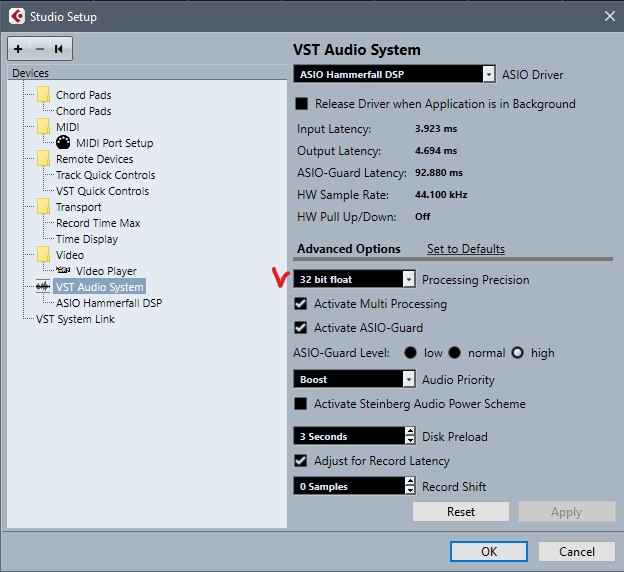Toggle Release Driver when Application is in Background
624x572 pixels.
click(x=302, y=103)
